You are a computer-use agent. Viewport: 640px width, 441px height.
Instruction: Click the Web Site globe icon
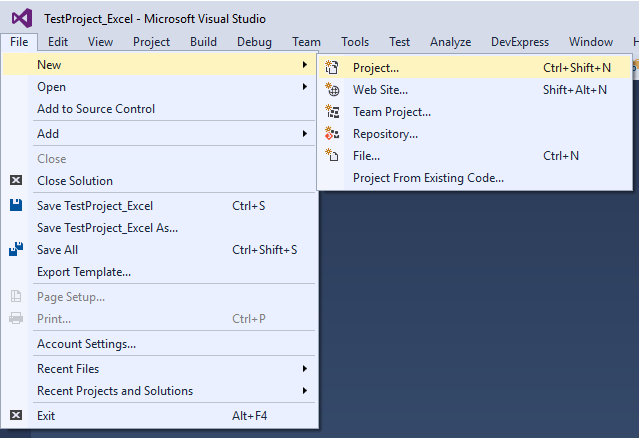click(x=333, y=90)
